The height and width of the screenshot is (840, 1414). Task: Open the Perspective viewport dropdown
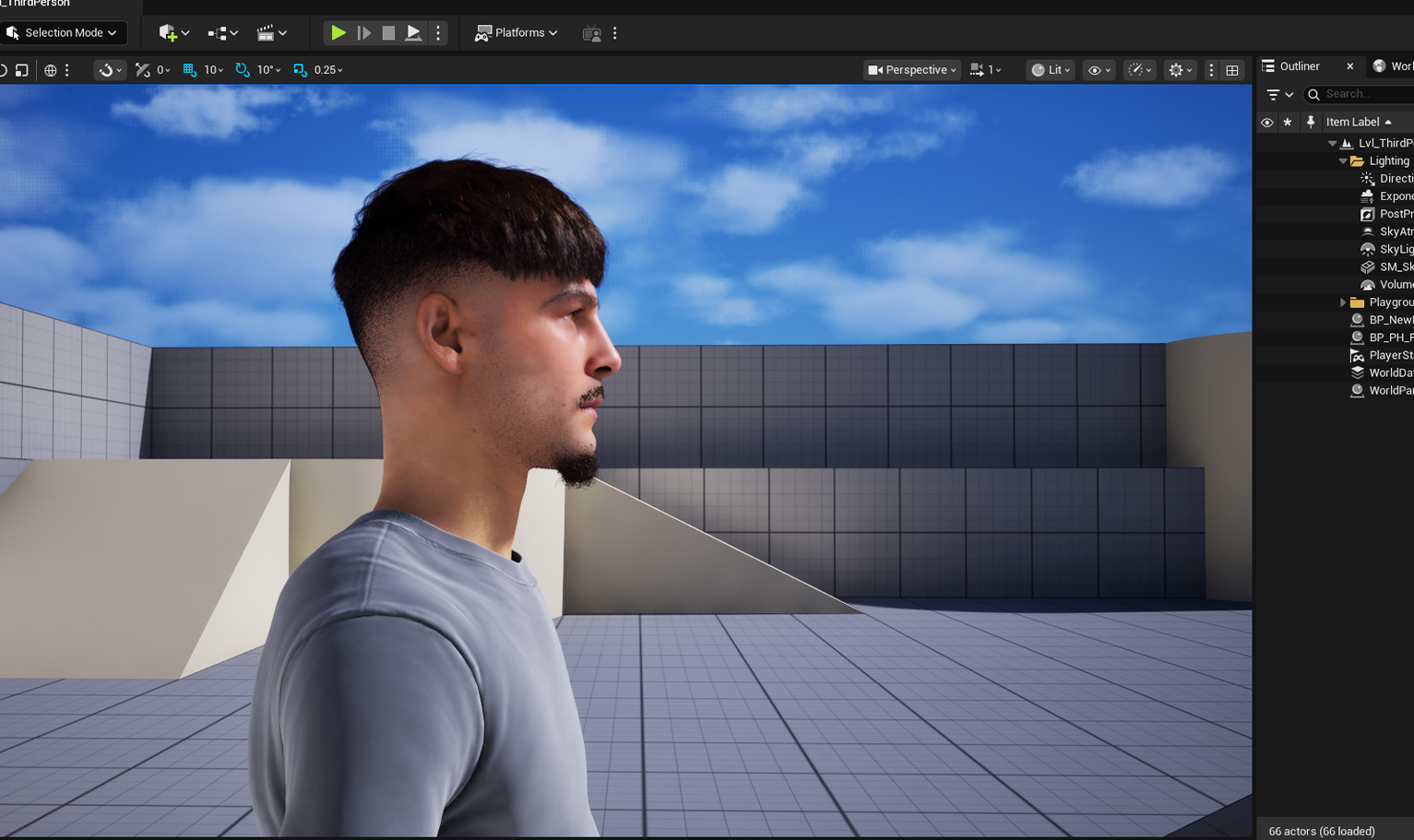point(911,69)
